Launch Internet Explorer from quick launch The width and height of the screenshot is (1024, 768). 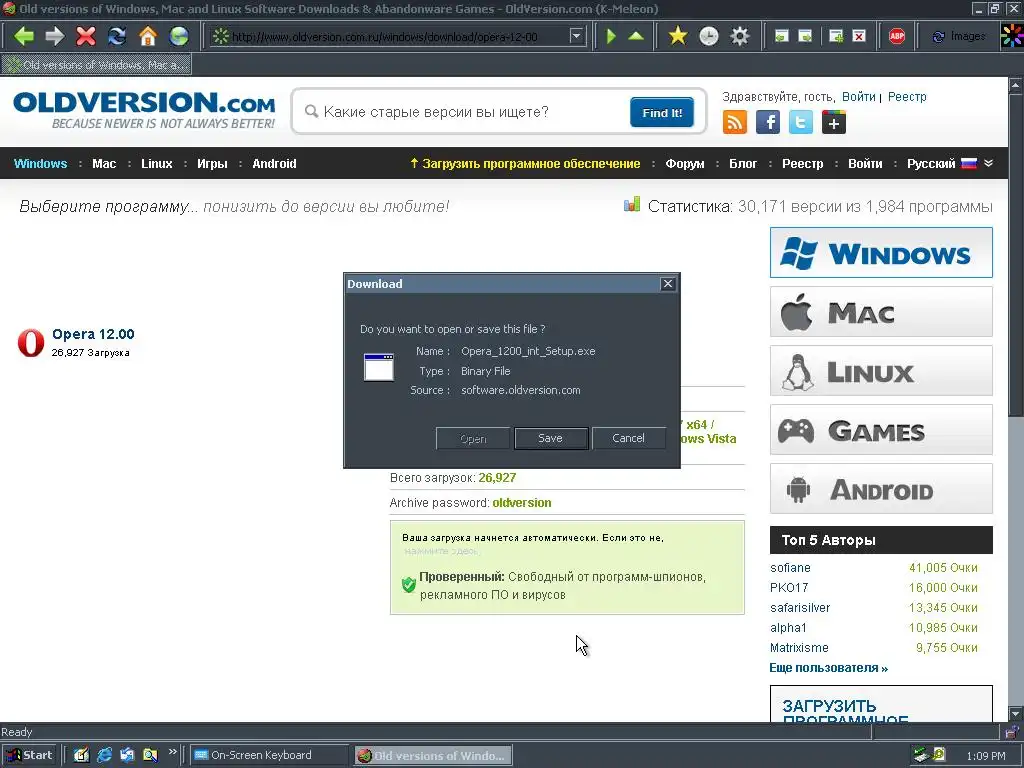pyautogui.click(x=104, y=755)
